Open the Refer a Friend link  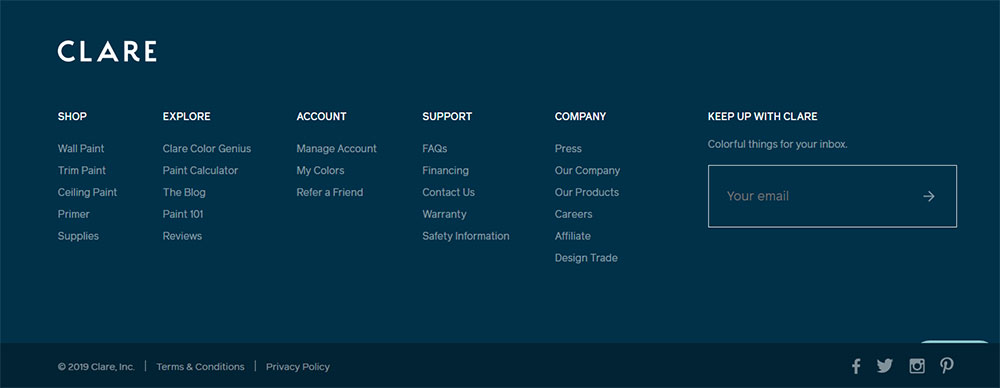tap(330, 192)
